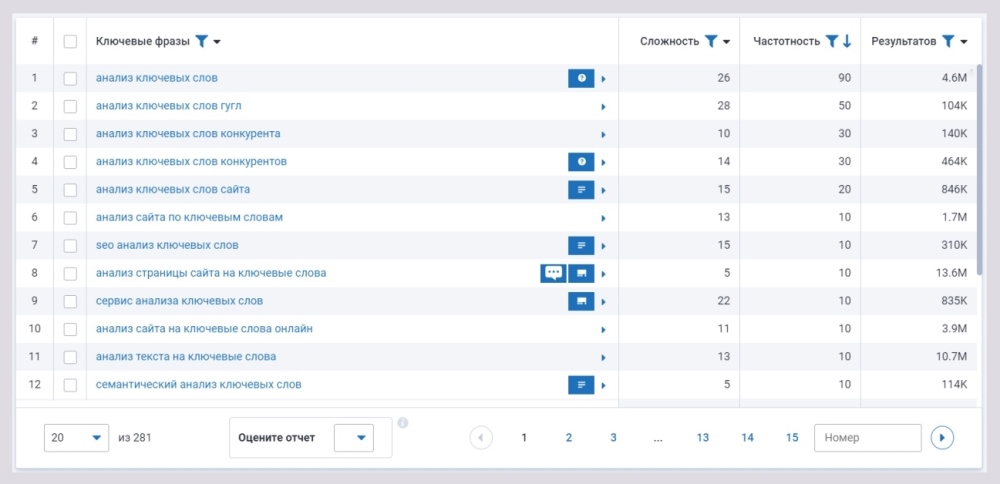This screenshot has height=484, width=1000.
Task: Check the box for анализ ключевых слов гугл
Action: point(70,106)
